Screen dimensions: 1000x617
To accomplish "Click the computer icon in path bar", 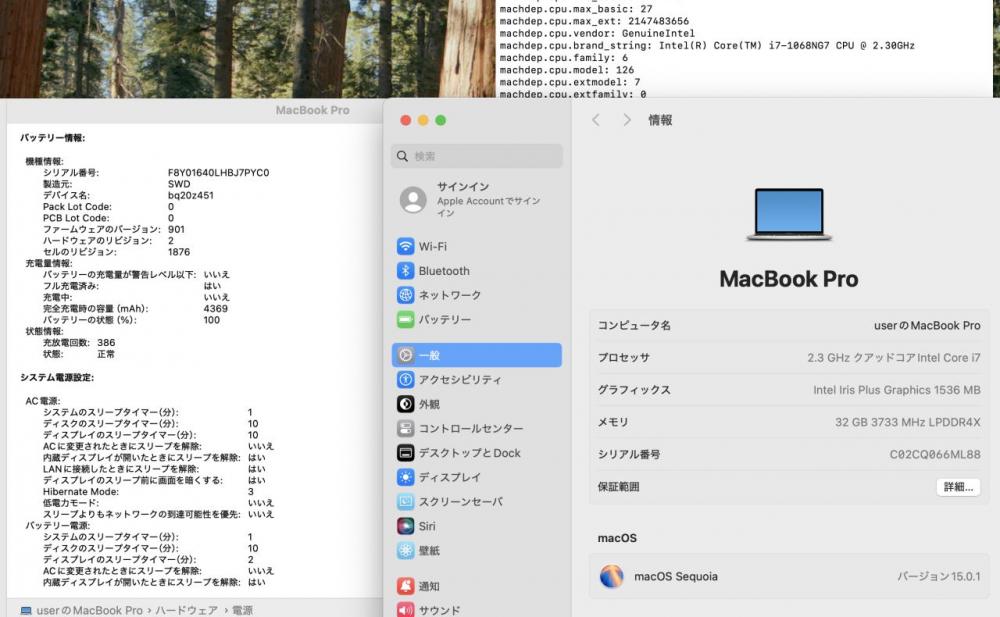I will (26, 611).
